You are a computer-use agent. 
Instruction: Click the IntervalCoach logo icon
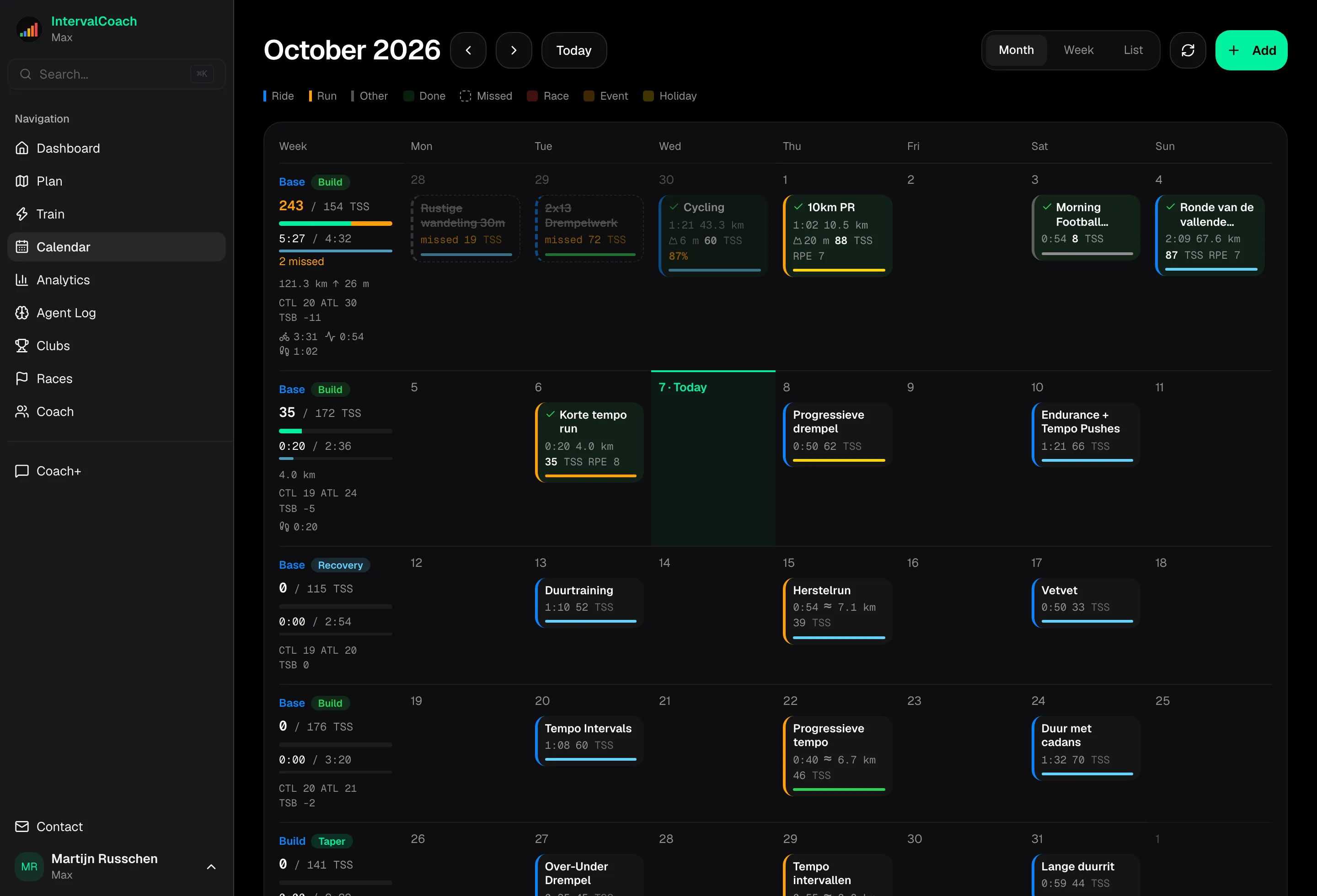(x=29, y=29)
